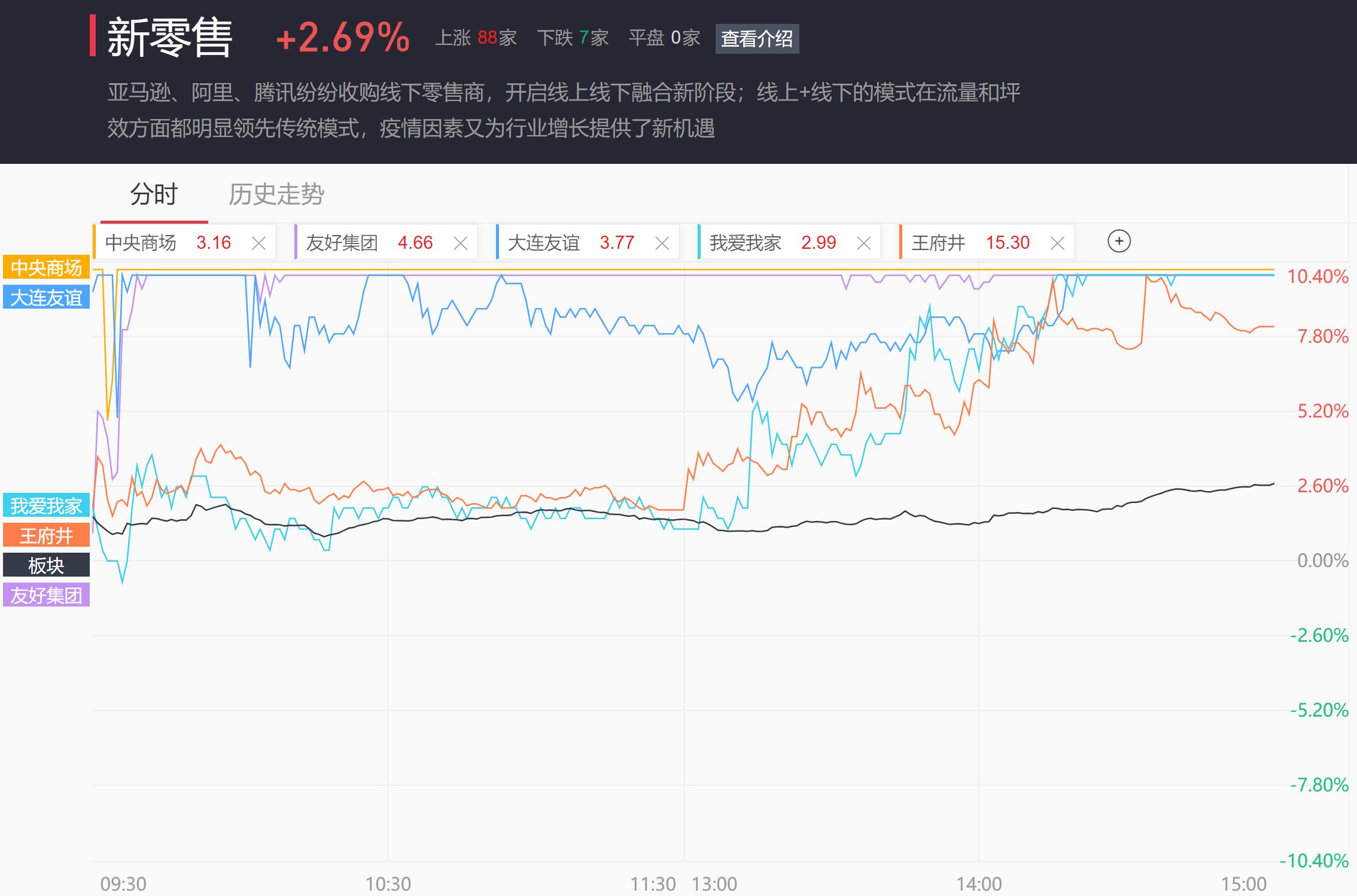The height and width of the screenshot is (896, 1357).
Task: Close the 大连友谊 comparison chip
Action: click(x=662, y=243)
